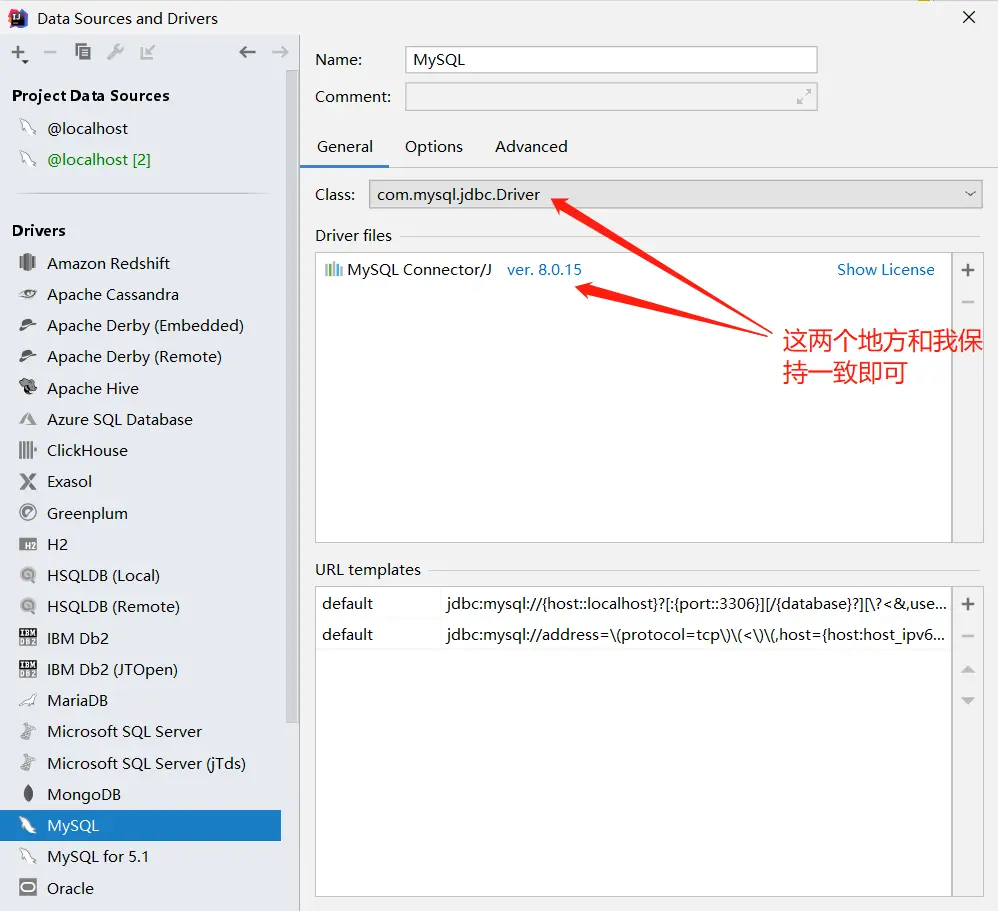The height and width of the screenshot is (911, 998).
Task: Click the Oracle driver icon
Action: [28, 887]
